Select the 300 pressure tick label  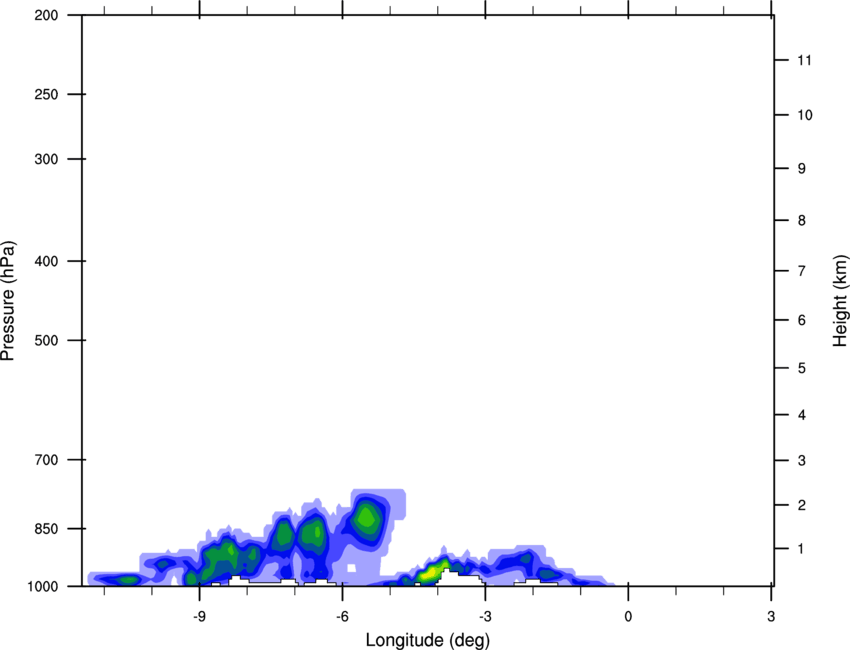[46, 159]
